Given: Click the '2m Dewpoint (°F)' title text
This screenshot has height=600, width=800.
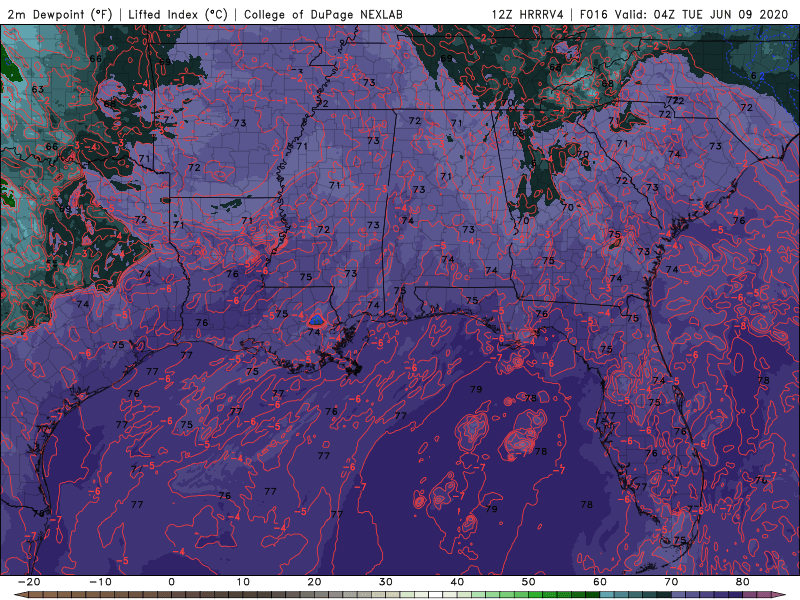Looking at the screenshot, I should (x=60, y=14).
